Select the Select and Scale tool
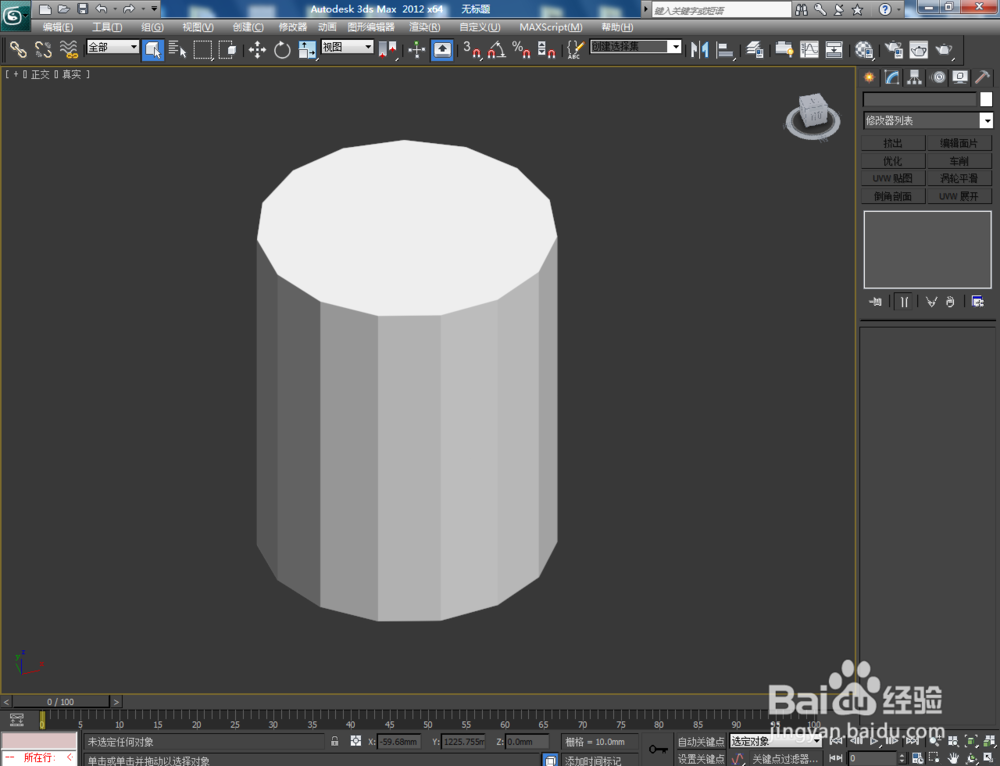Image resolution: width=1000 pixels, height=766 pixels. 307,50
